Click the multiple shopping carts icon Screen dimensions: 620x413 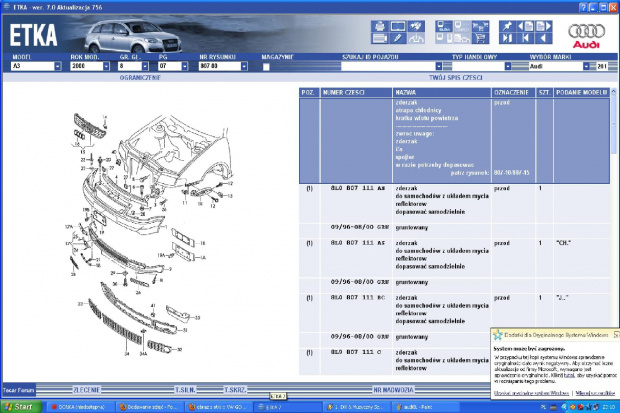[480, 26]
